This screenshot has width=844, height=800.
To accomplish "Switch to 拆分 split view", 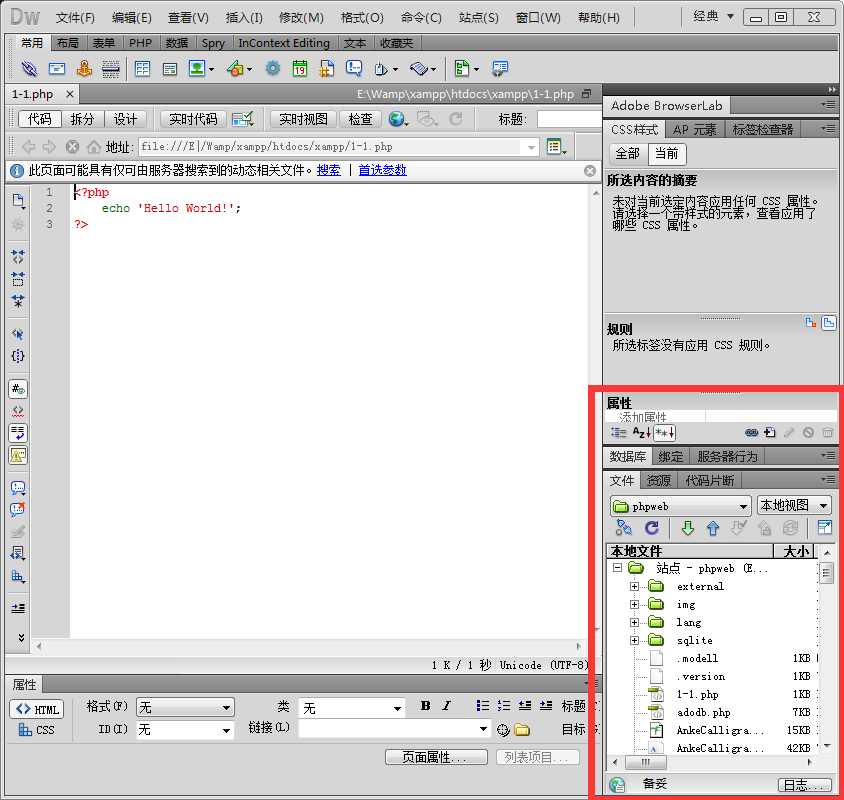I will point(82,119).
